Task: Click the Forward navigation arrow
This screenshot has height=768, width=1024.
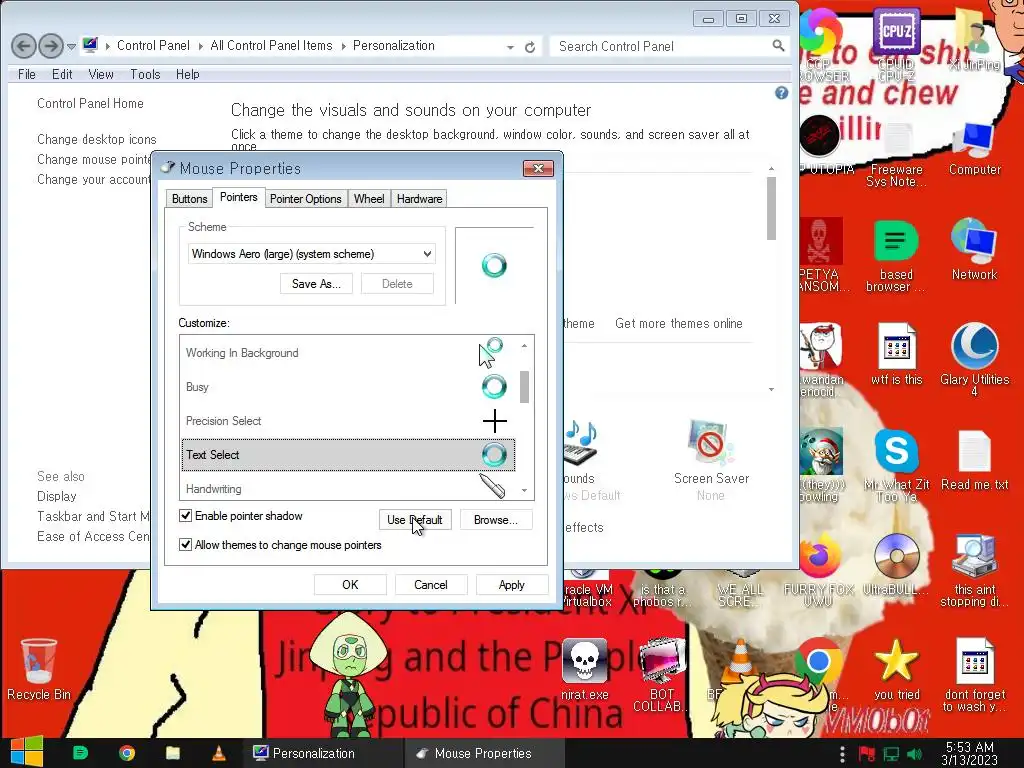Action: [x=51, y=46]
